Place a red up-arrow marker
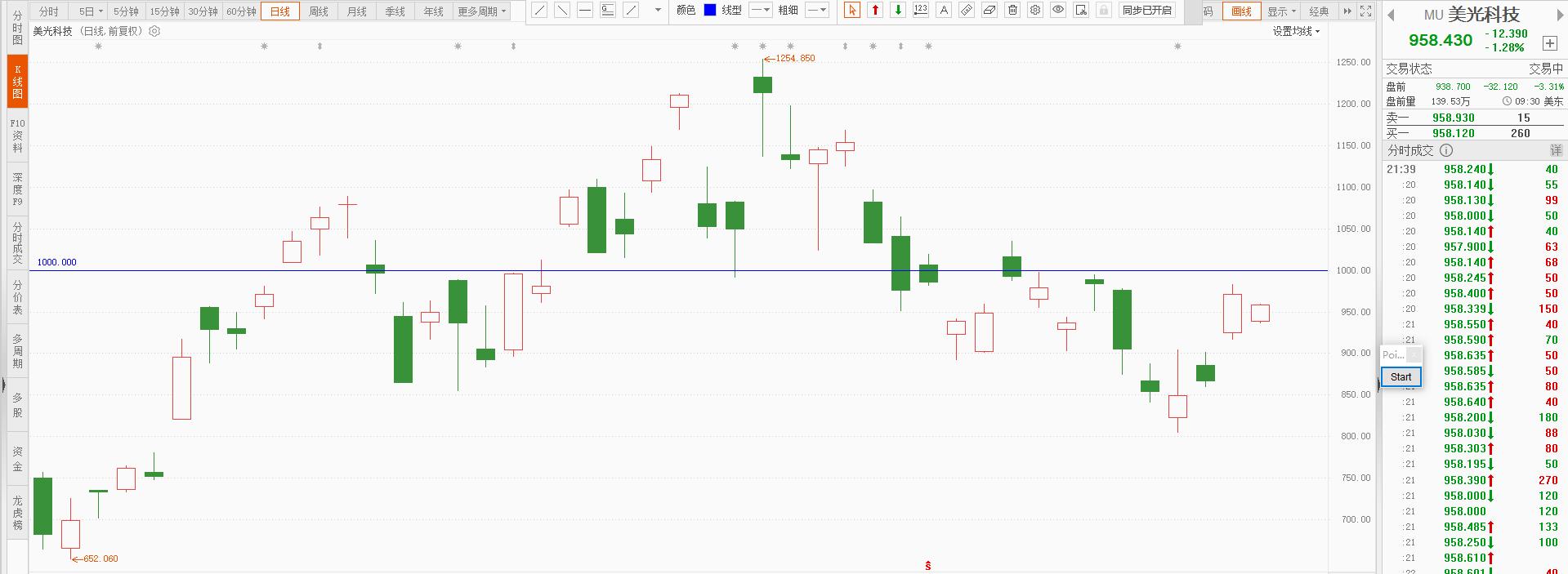This screenshot has height=574, width=1568. [875, 10]
